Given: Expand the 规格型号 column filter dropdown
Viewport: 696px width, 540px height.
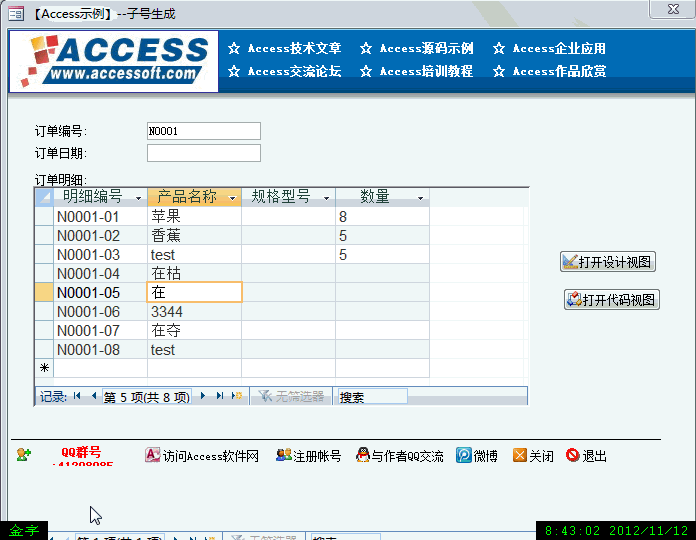Looking at the screenshot, I should (x=326, y=198).
